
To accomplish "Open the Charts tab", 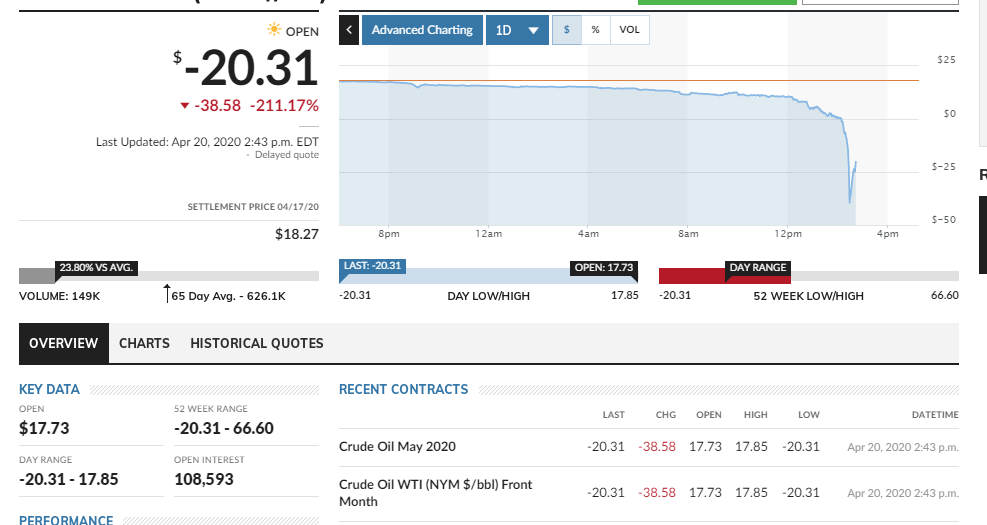I will 144,343.
